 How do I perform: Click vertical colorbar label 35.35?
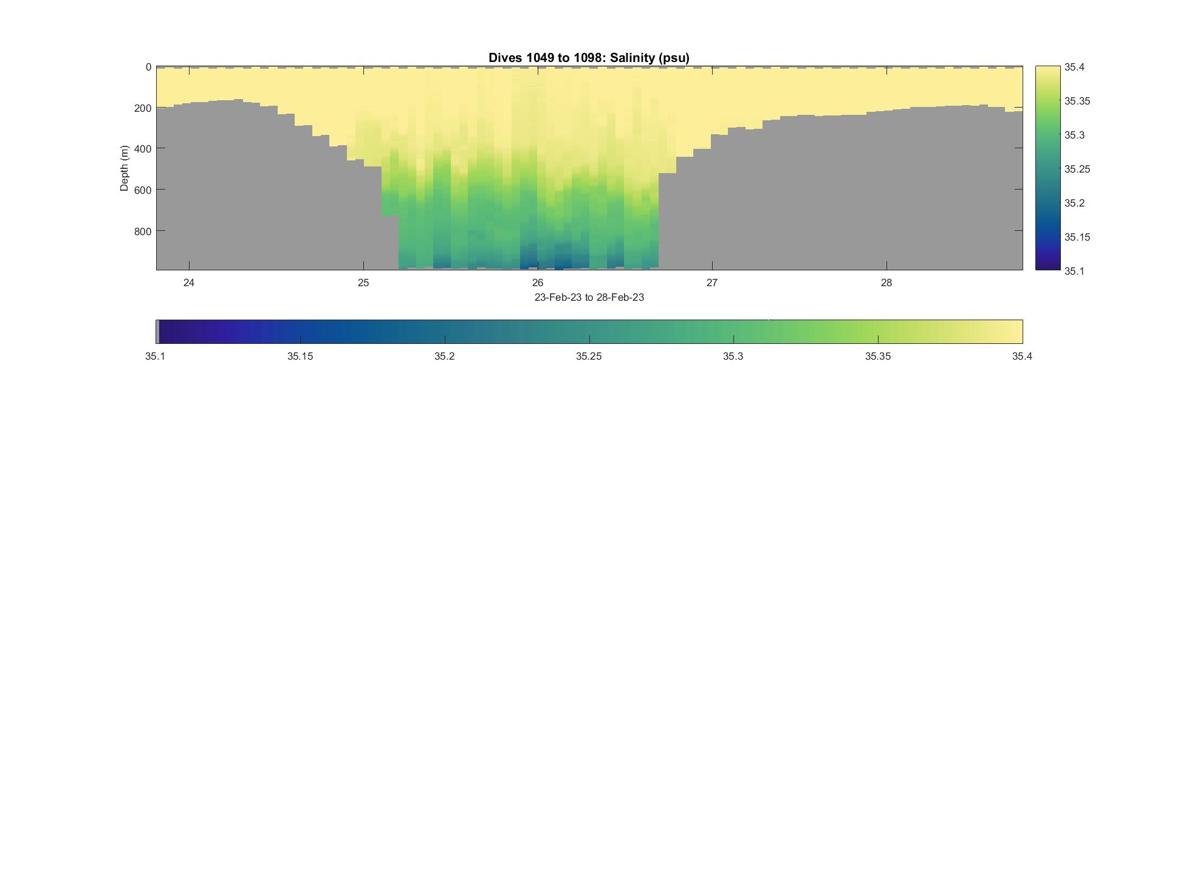coord(1078,101)
